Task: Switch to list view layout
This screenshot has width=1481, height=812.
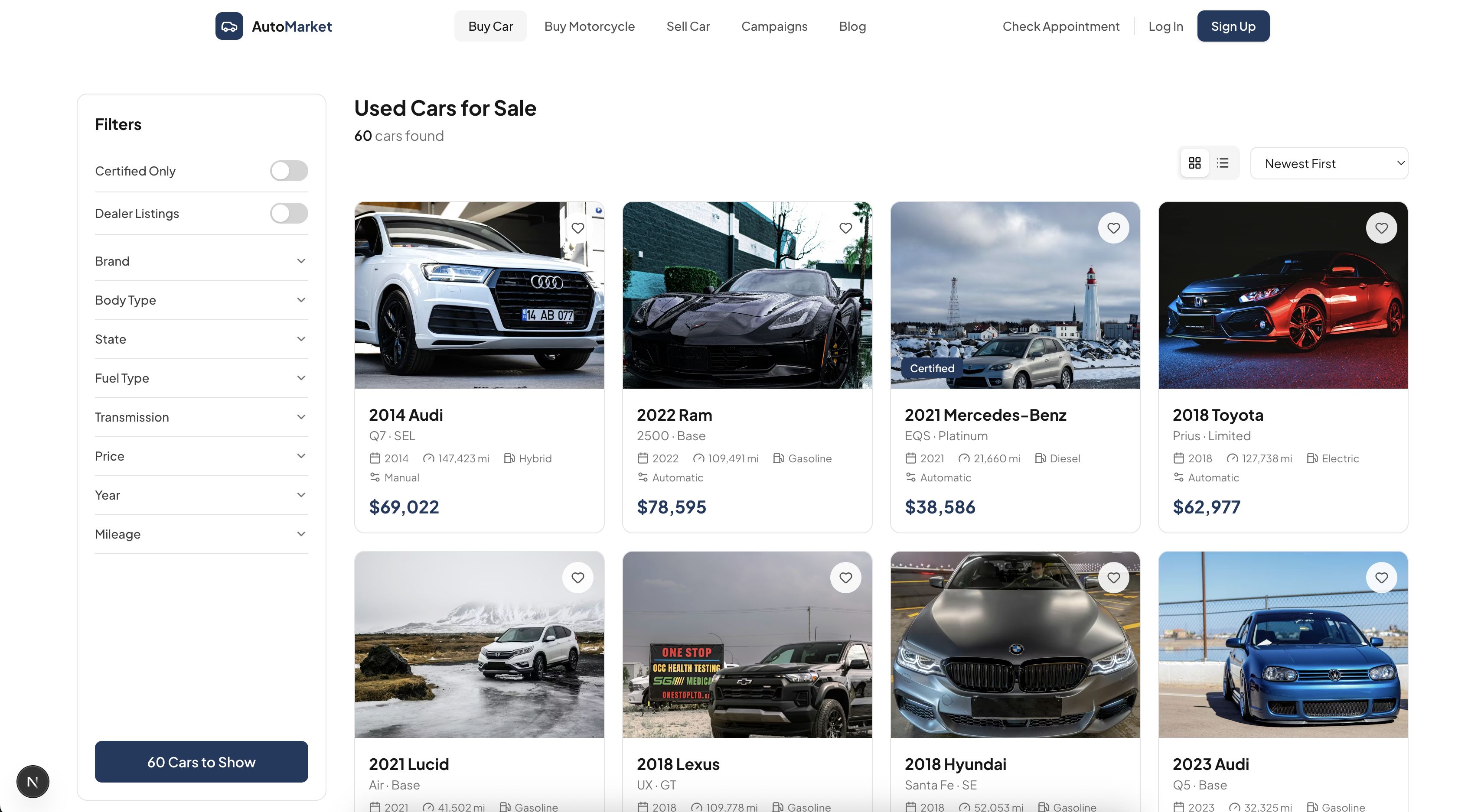Action: 1222,163
